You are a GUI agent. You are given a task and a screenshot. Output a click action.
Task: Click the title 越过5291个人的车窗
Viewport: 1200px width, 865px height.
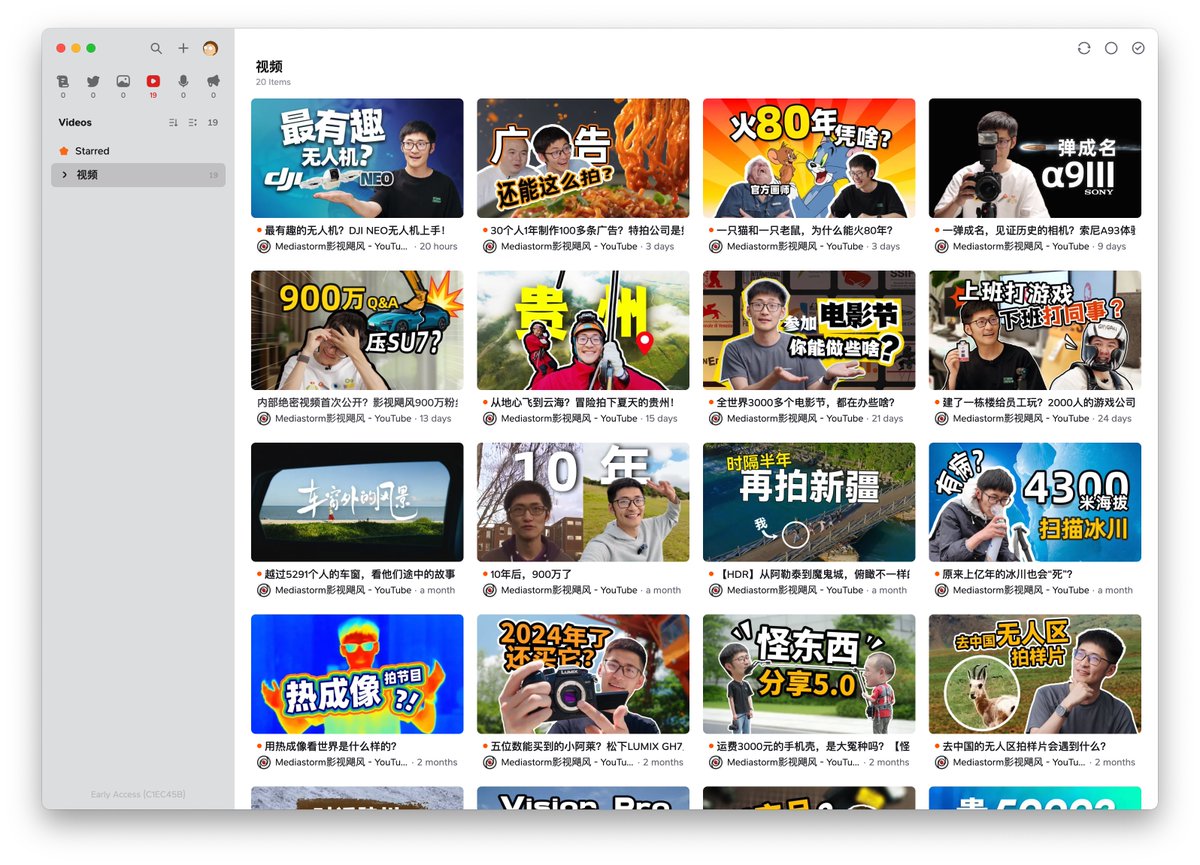coord(359,574)
